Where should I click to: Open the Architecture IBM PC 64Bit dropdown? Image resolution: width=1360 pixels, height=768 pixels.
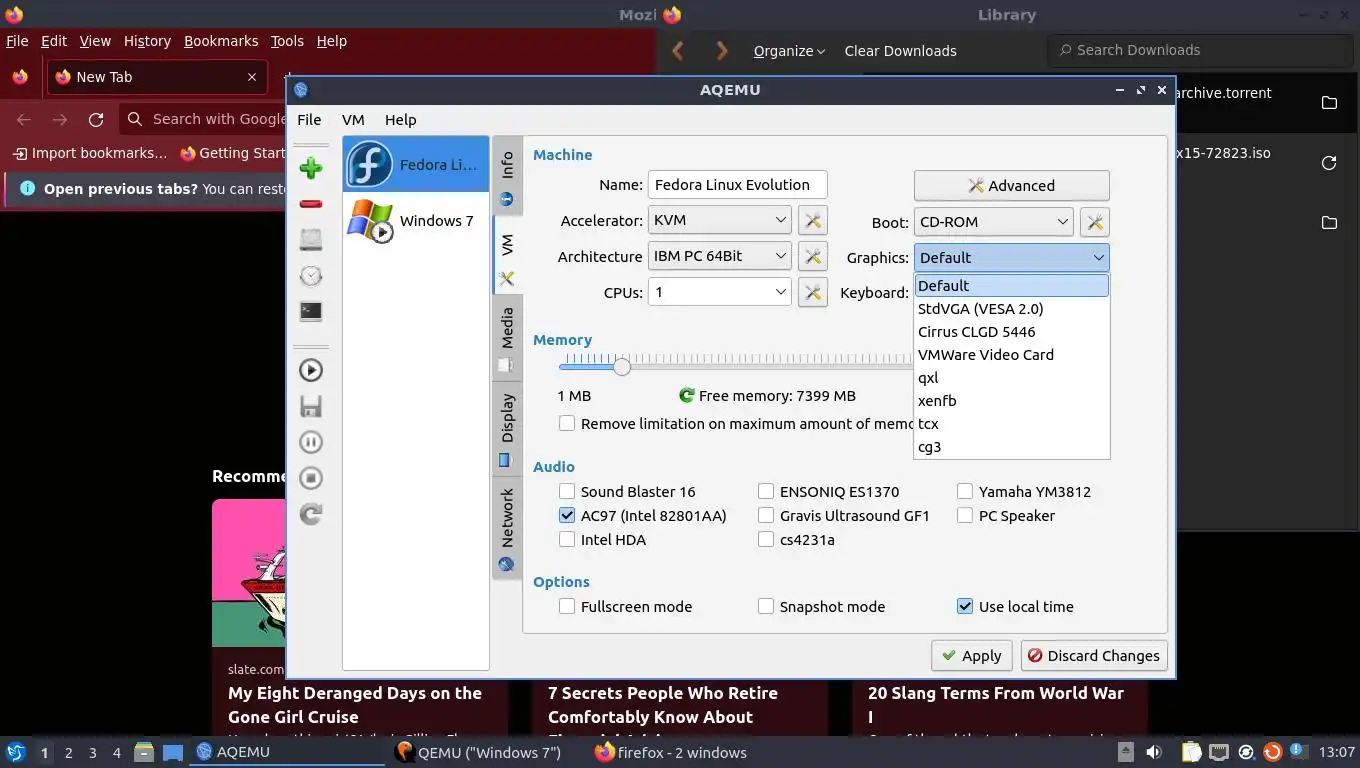click(x=719, y=256)
